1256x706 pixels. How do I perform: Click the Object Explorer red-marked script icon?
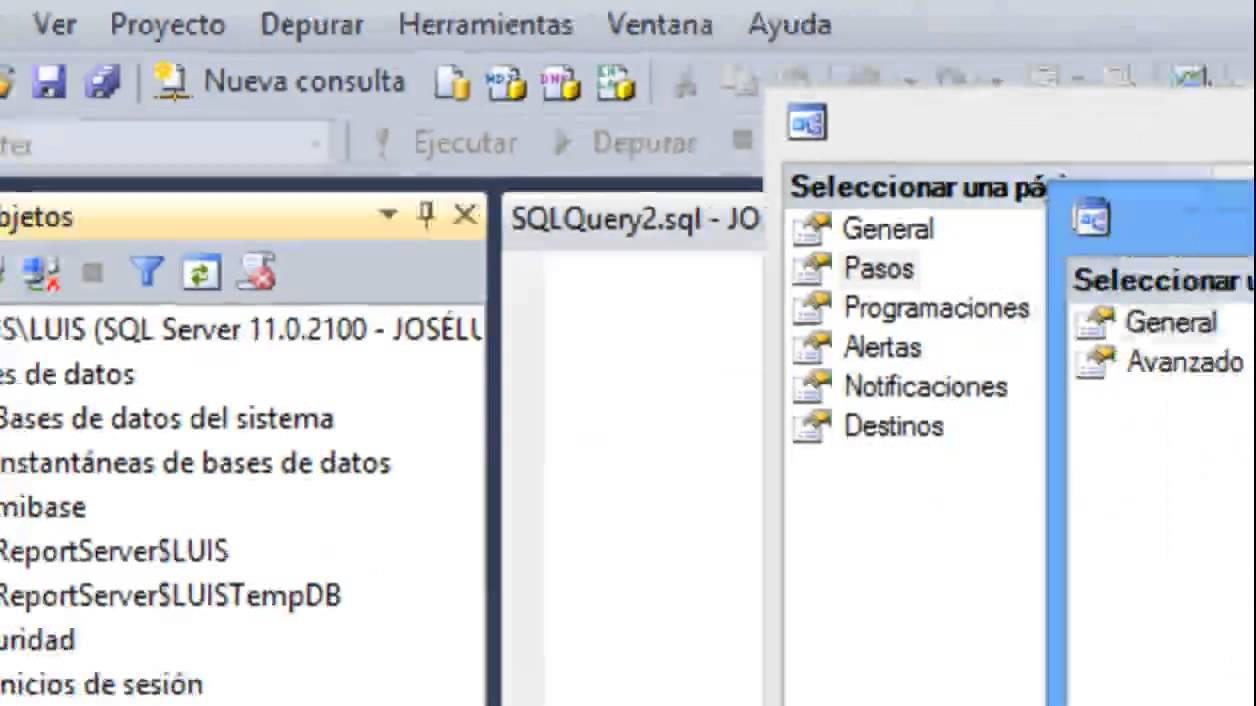pyautogui.click(x=256, y=273)
